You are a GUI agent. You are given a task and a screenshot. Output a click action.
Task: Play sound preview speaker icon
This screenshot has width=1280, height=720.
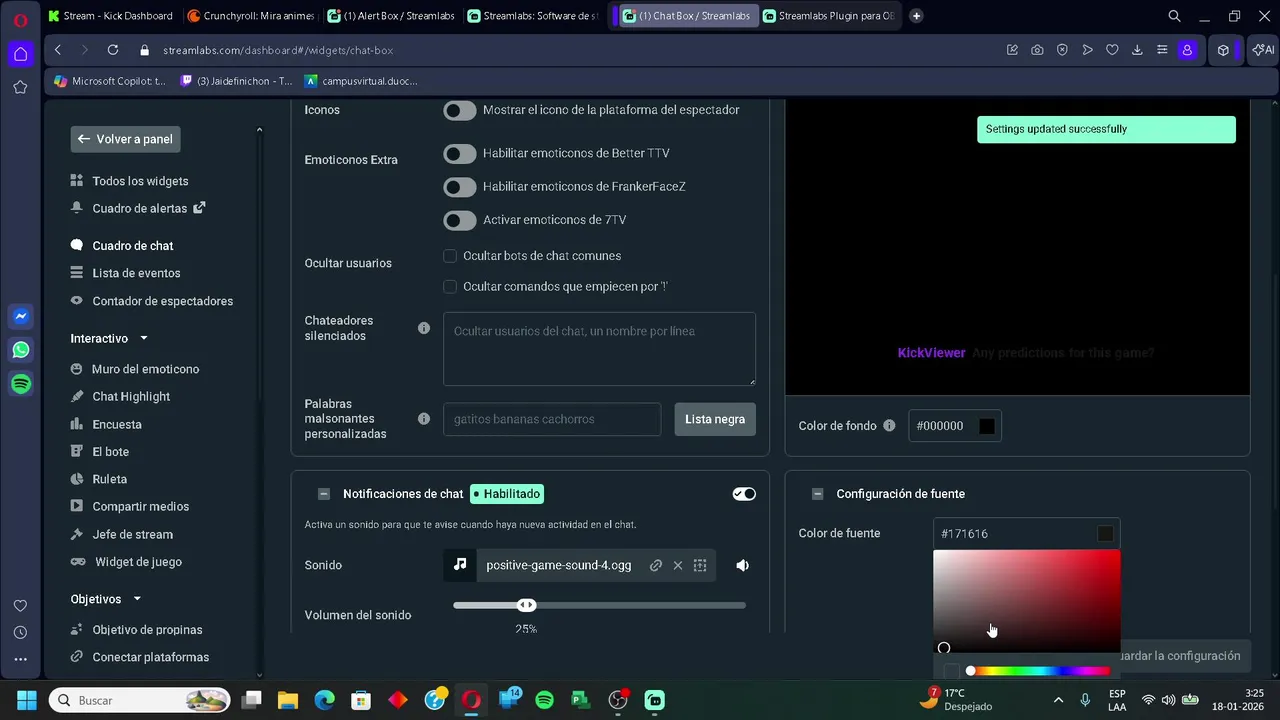coord(742,565)
